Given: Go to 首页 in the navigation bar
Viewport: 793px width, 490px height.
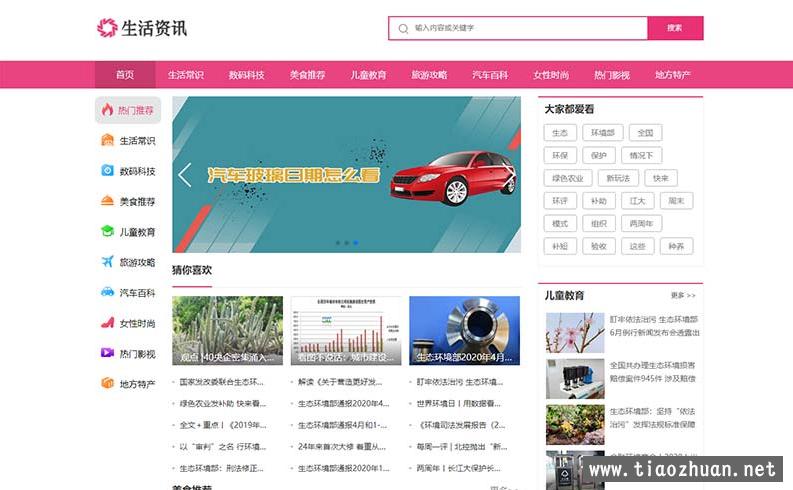Looking at the screenshot, I should pos(125,75).
